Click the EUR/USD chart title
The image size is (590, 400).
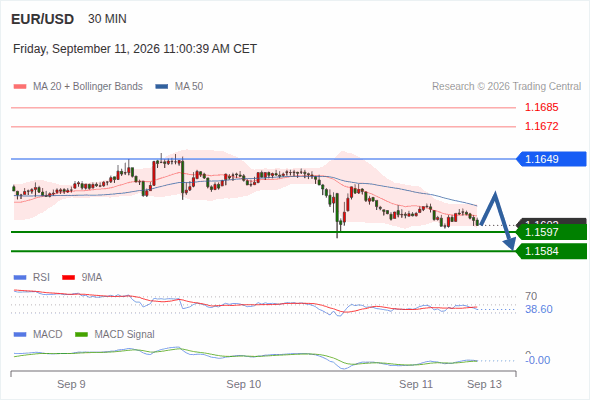point(43,19)
